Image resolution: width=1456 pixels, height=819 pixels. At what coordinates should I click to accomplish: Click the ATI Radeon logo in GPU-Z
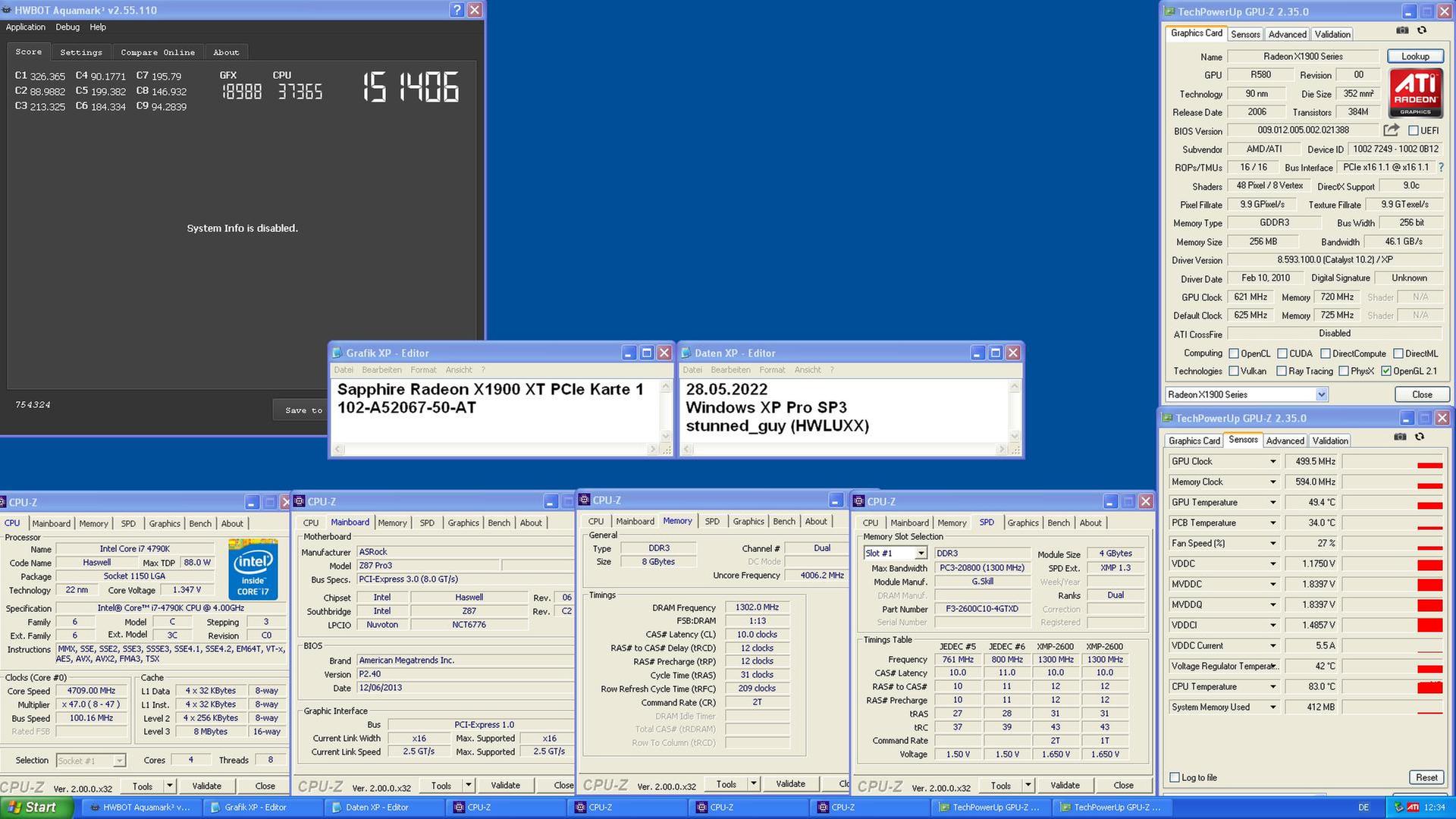coord(1415,93)
